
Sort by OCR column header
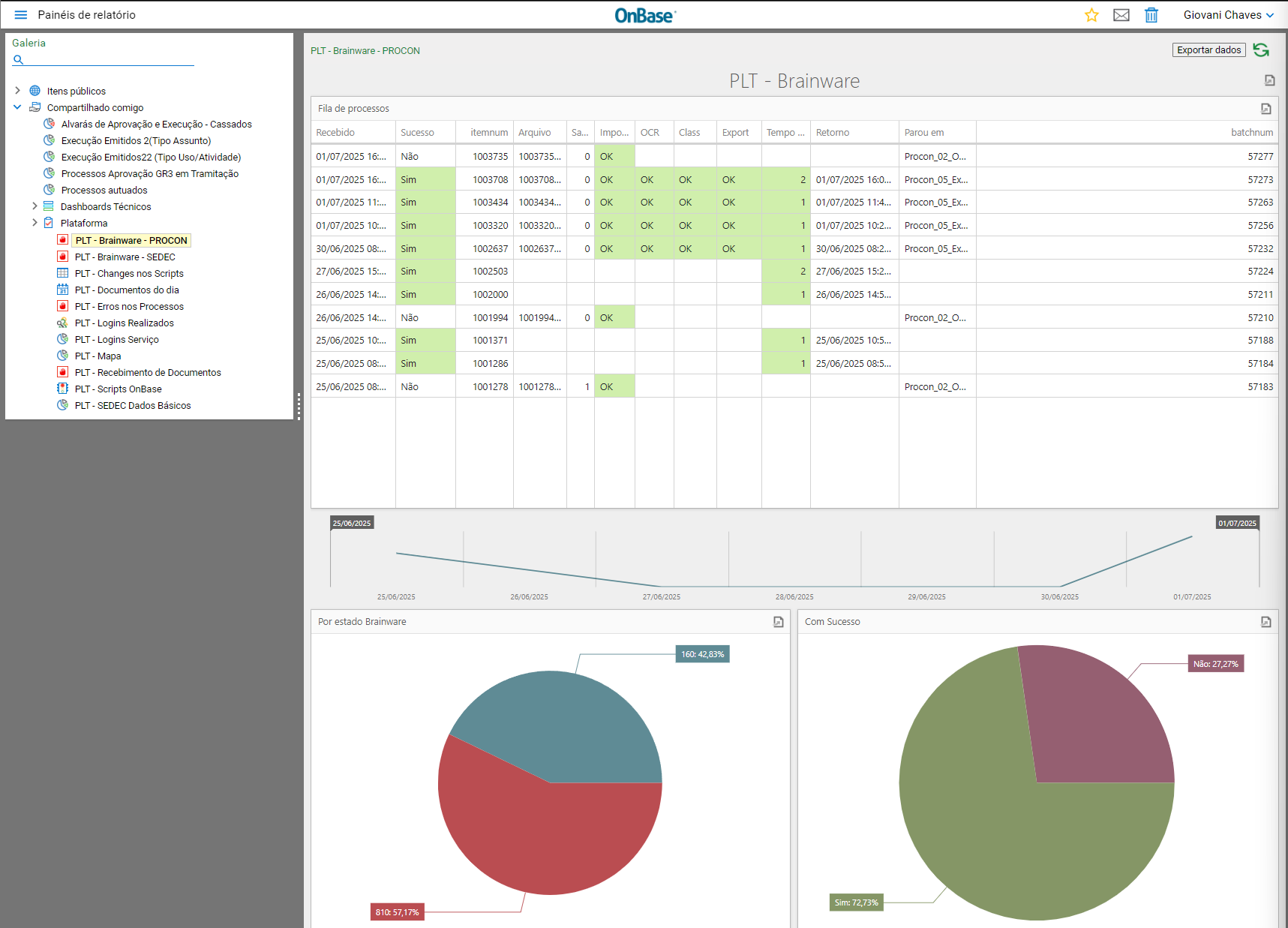(x=654, y=133)
